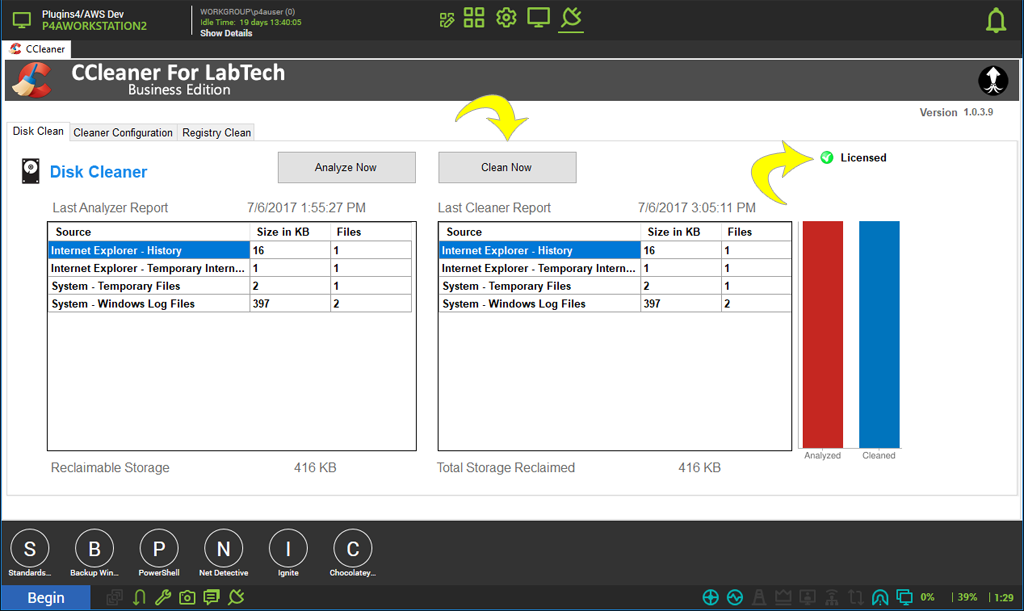Click the squid logo icon in header
The width and height of the screenshot is (1024, 611).
coord(993,80)
